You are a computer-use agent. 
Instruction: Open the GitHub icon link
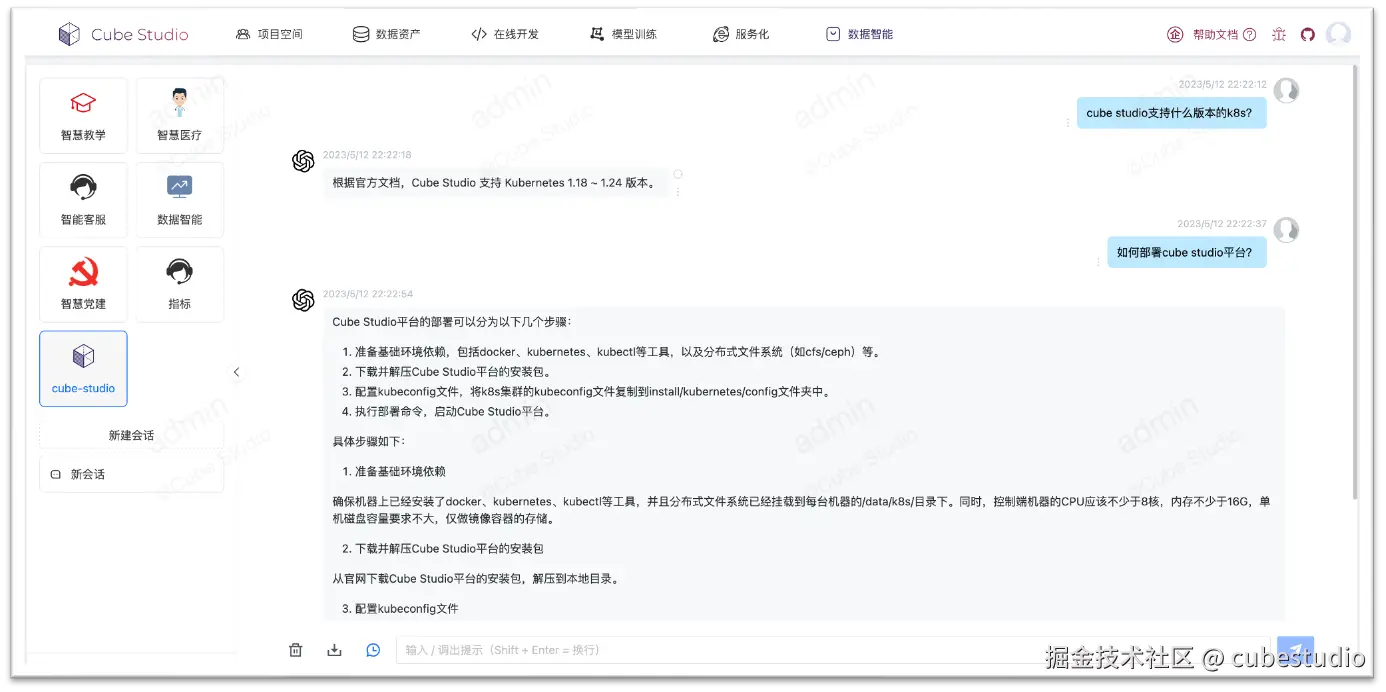1307,34
